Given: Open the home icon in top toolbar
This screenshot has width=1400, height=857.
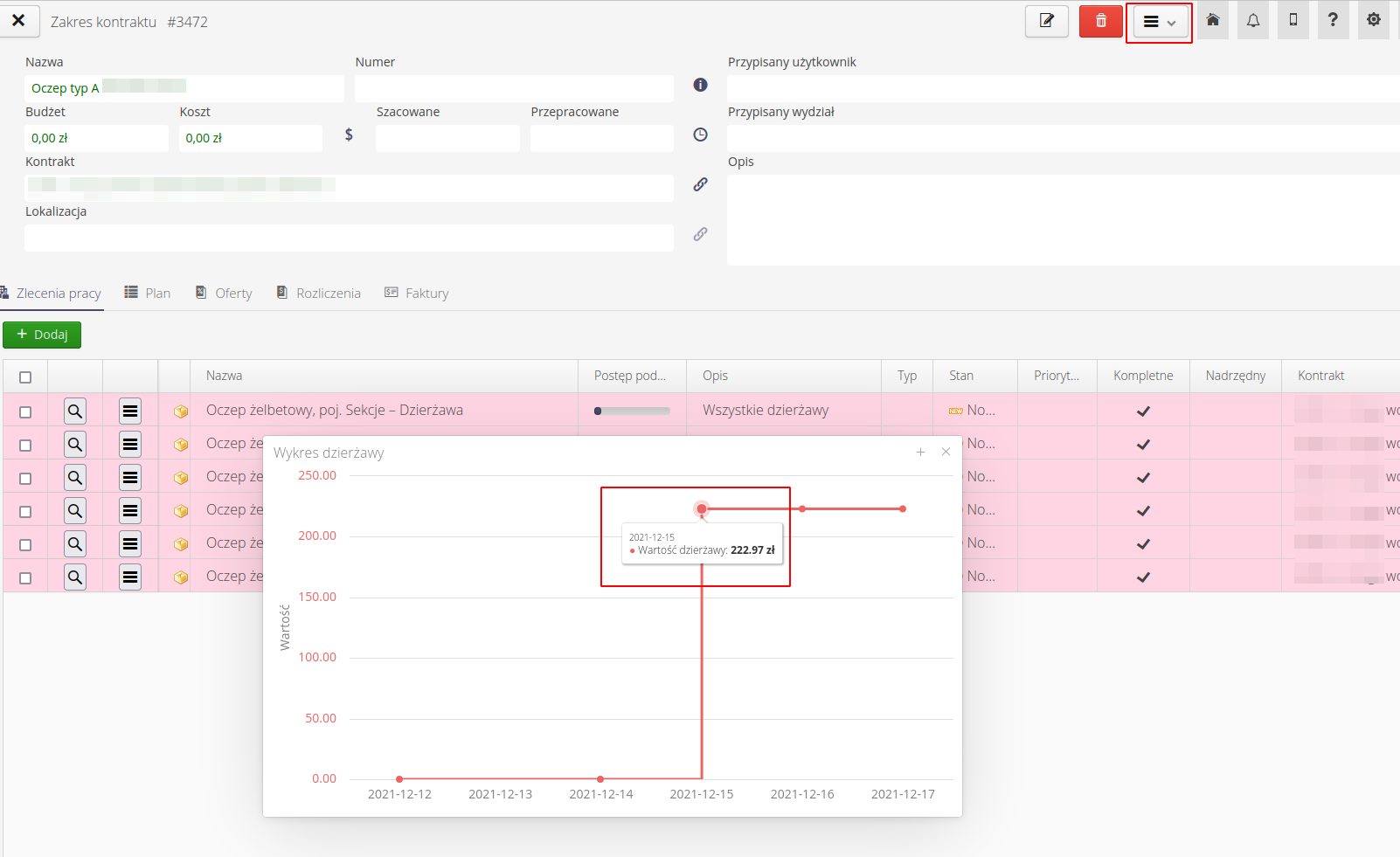Looking at the screenshot, I should click(x=1212, y=20).
